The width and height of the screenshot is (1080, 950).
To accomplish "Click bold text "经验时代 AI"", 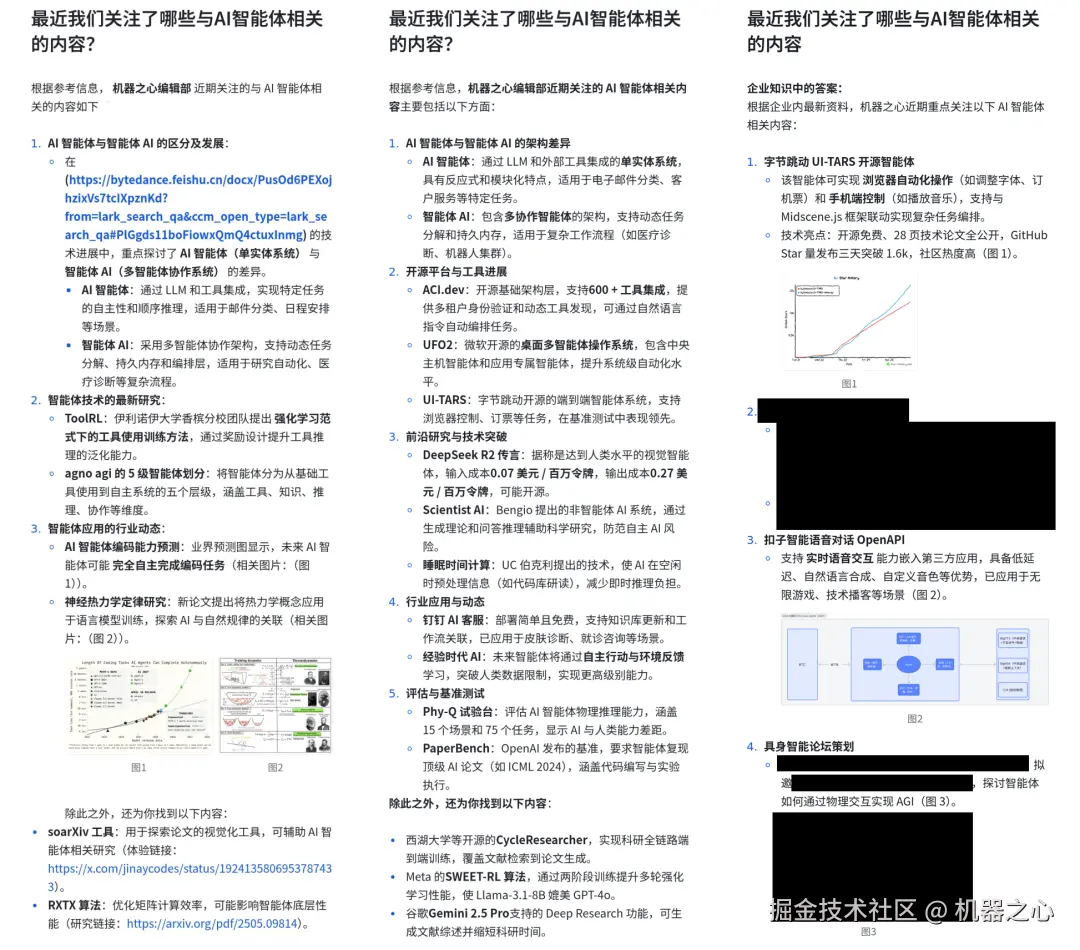I will (x=453, y=657).
